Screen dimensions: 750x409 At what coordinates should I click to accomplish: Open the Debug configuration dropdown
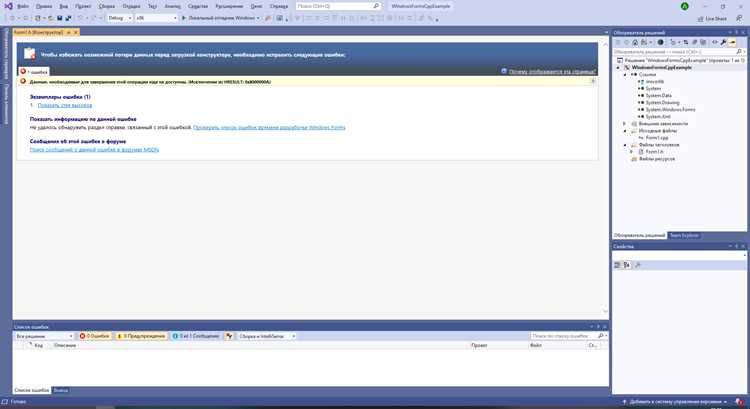pyautogui.click(x=120, y=18)
